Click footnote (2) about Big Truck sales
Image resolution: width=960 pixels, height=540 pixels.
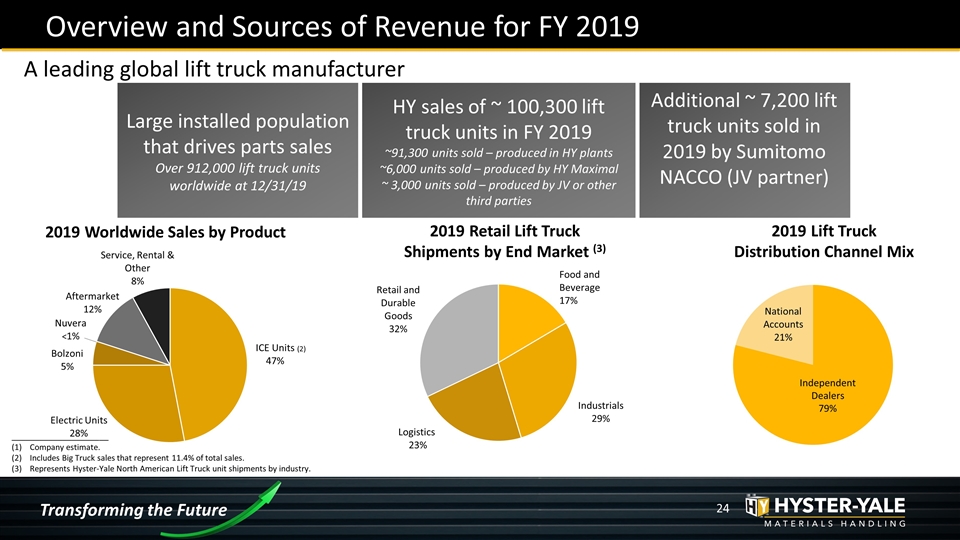pyautogui.click(x=128, y=457)
